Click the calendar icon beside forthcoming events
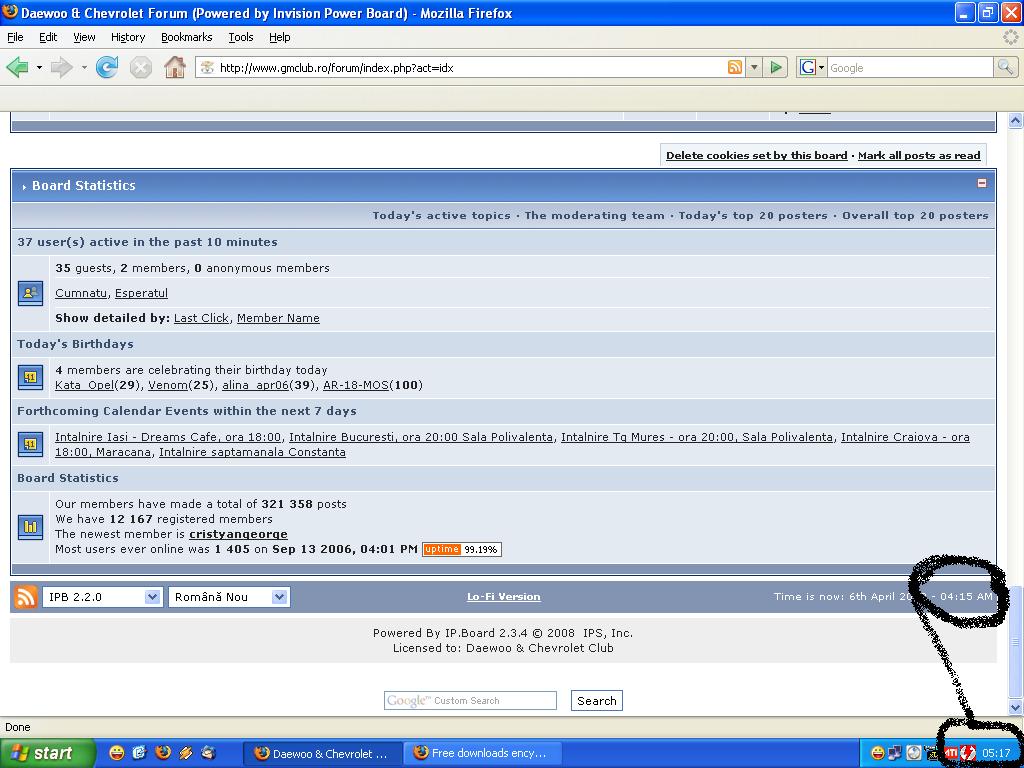This screenshot has height=768, width=1024. [30, 444]
